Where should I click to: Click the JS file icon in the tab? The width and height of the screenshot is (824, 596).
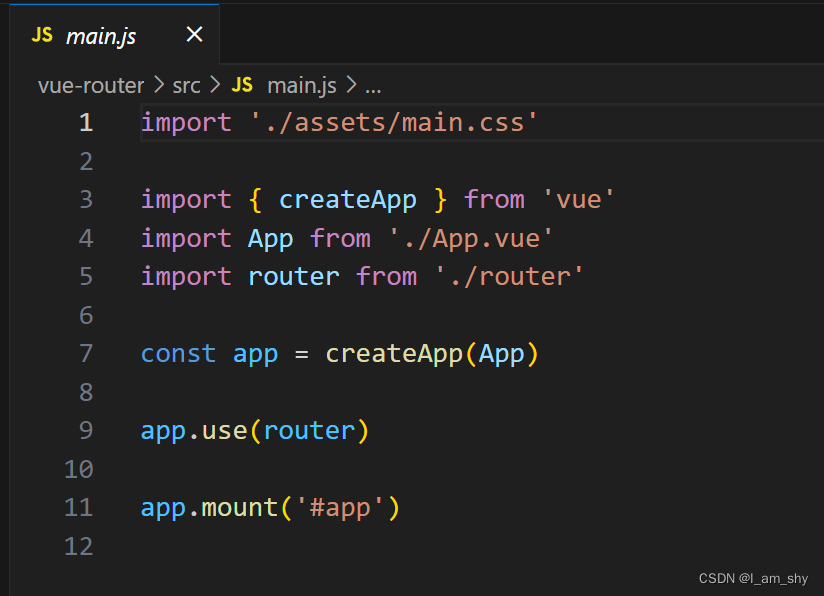(42, 35)
